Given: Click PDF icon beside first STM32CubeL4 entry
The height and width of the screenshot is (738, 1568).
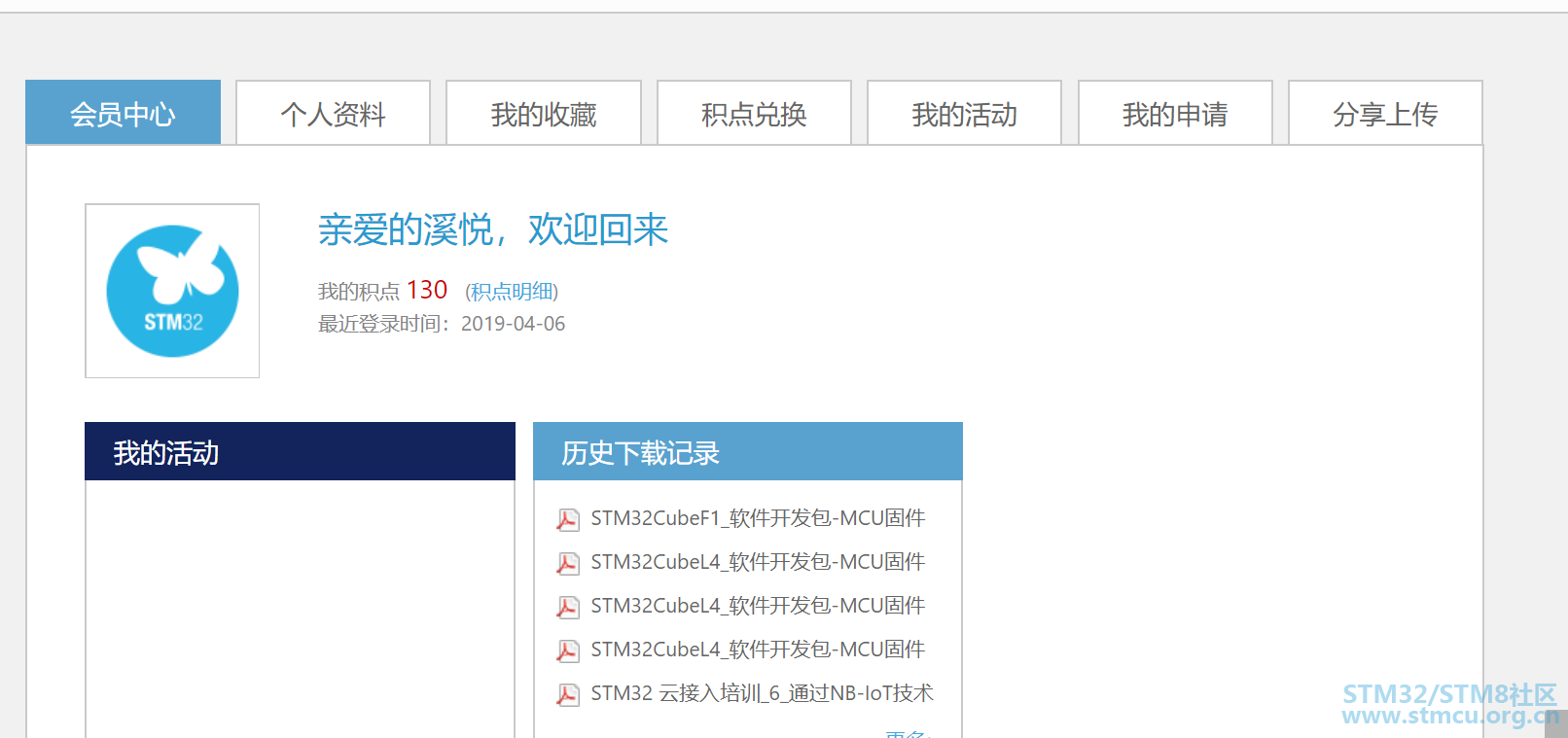Looking at the screenshot, I should point(567,563).
